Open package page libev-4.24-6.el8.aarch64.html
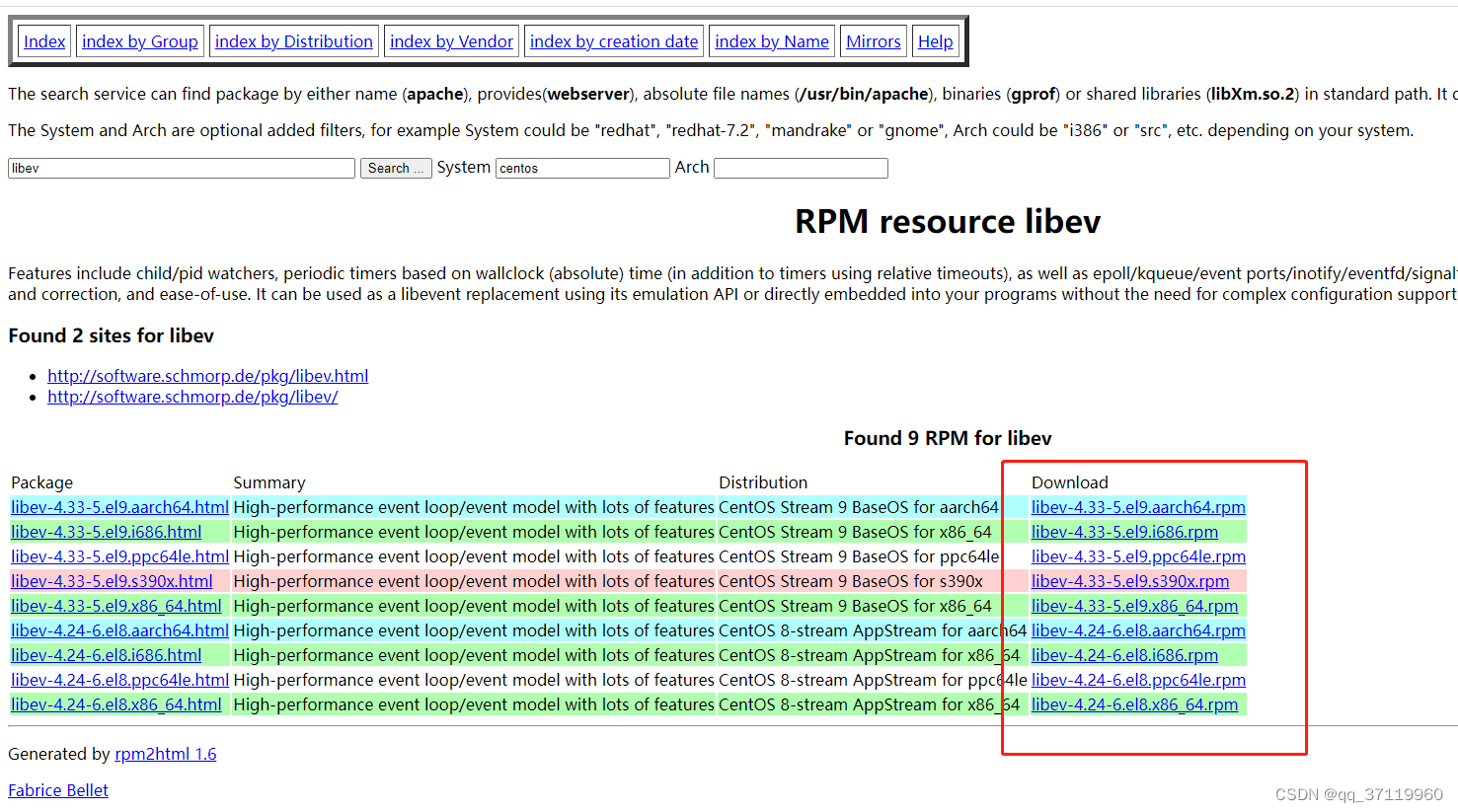This screenshot has height=812, width=1458. coord(119,630)
